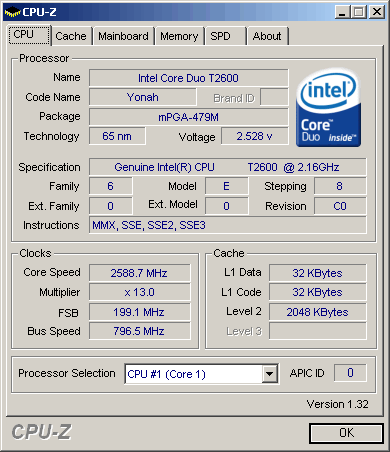Image resolution: width=390 pixels, height=452 pixels.
Task: Click the Instructions field MMX, SSE, SSE2, SSE3
Action: [227, 225]
